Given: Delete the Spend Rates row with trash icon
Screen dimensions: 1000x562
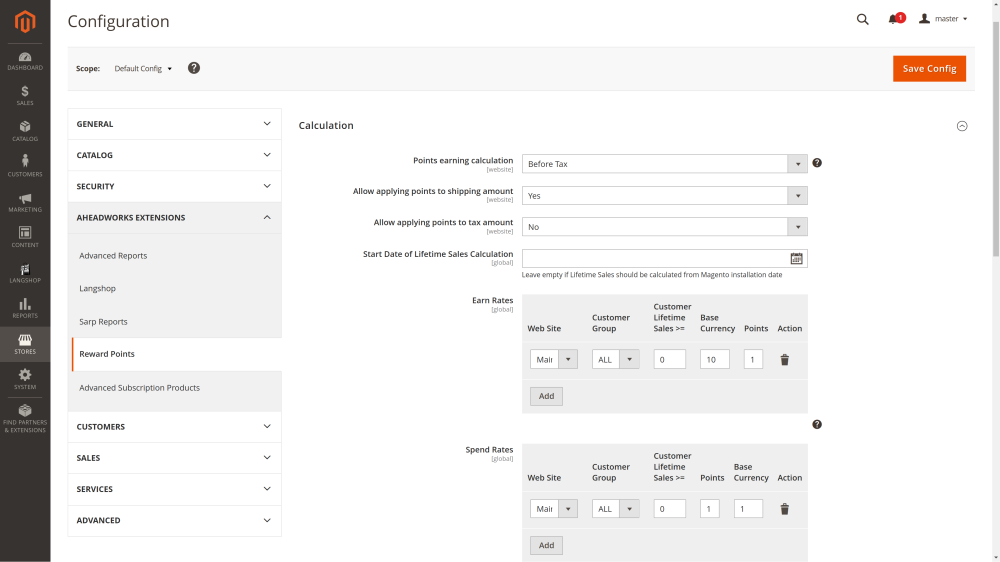Looking at the screenshot, I should coord(784,509).
